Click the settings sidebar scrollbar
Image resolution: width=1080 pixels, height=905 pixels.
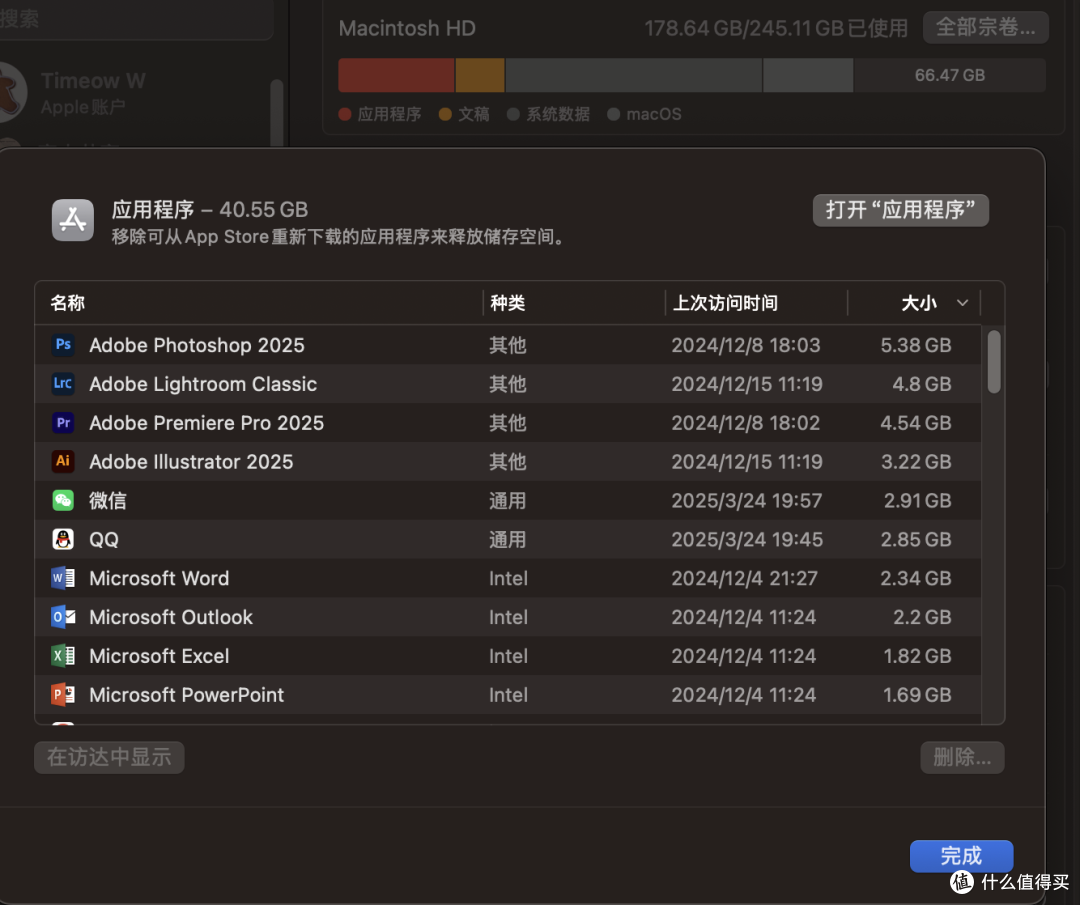point(277,114)
